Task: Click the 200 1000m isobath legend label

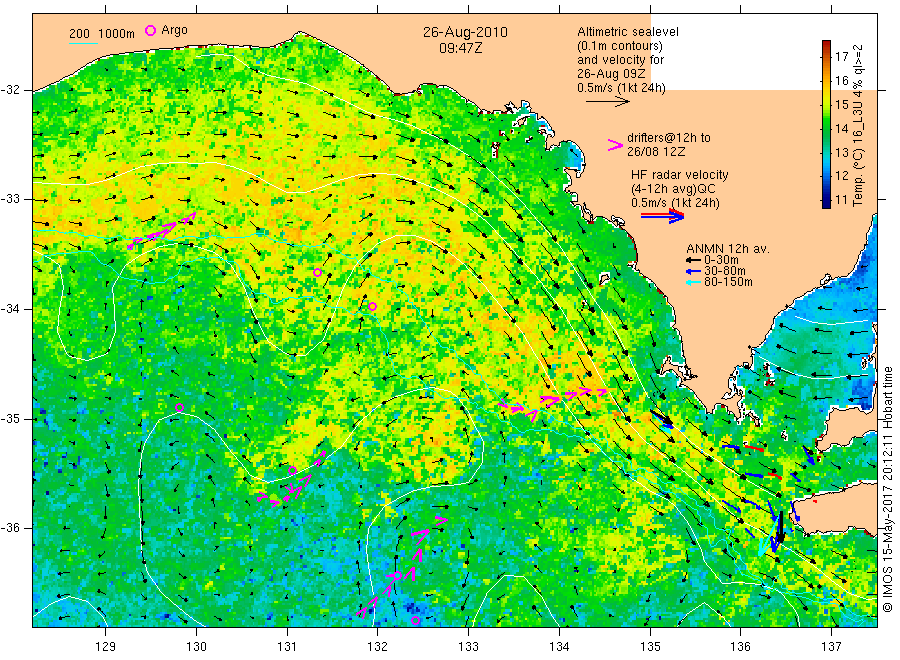Action: tap(102, 34)
